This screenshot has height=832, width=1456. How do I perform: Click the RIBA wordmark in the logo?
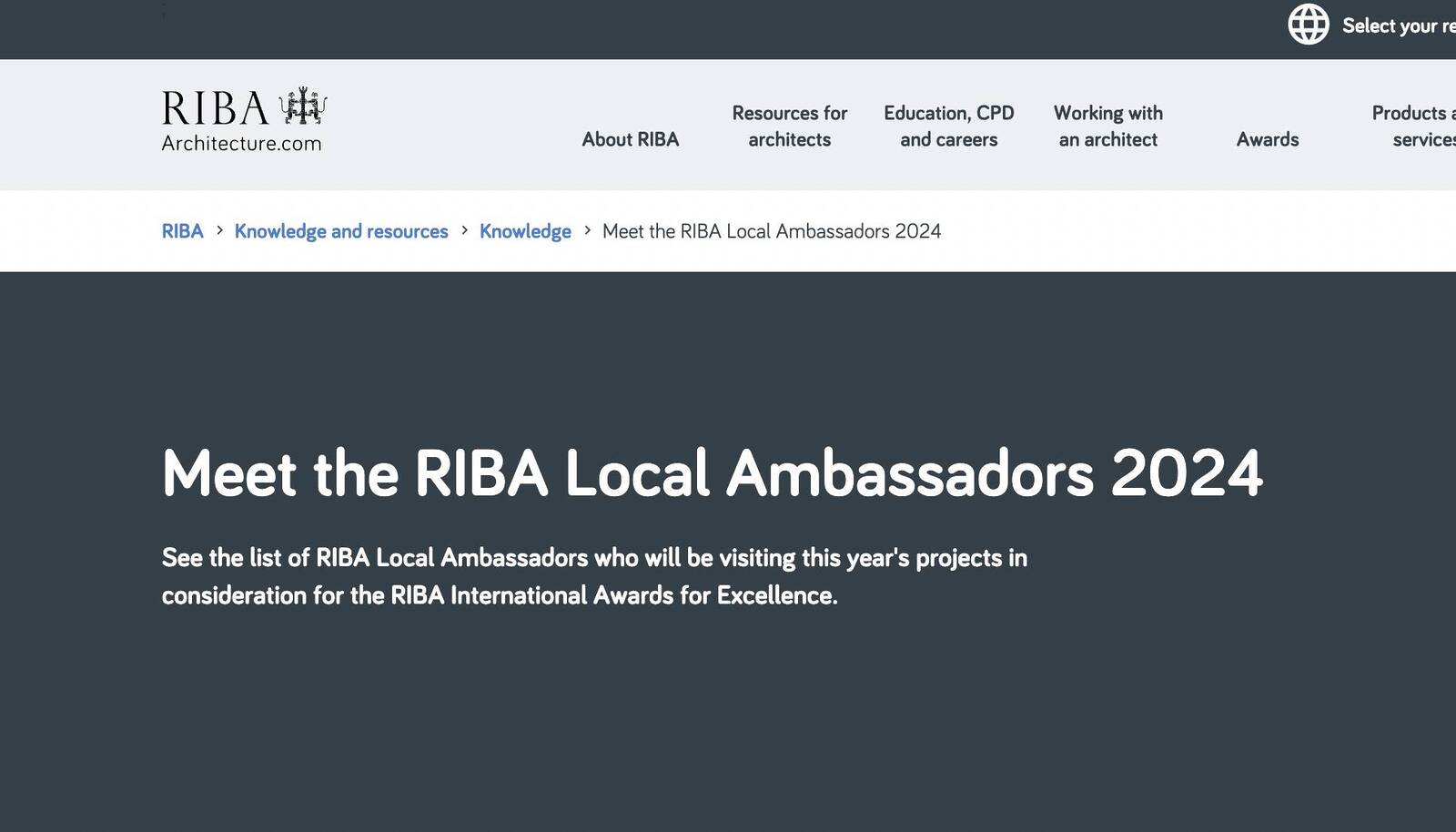click(x=215, y=108)
